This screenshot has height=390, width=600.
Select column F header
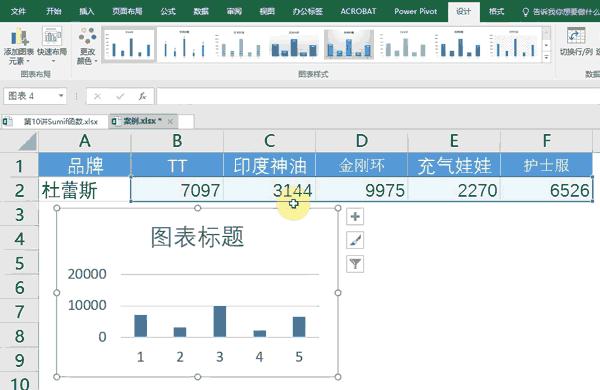tap(546, 141)
